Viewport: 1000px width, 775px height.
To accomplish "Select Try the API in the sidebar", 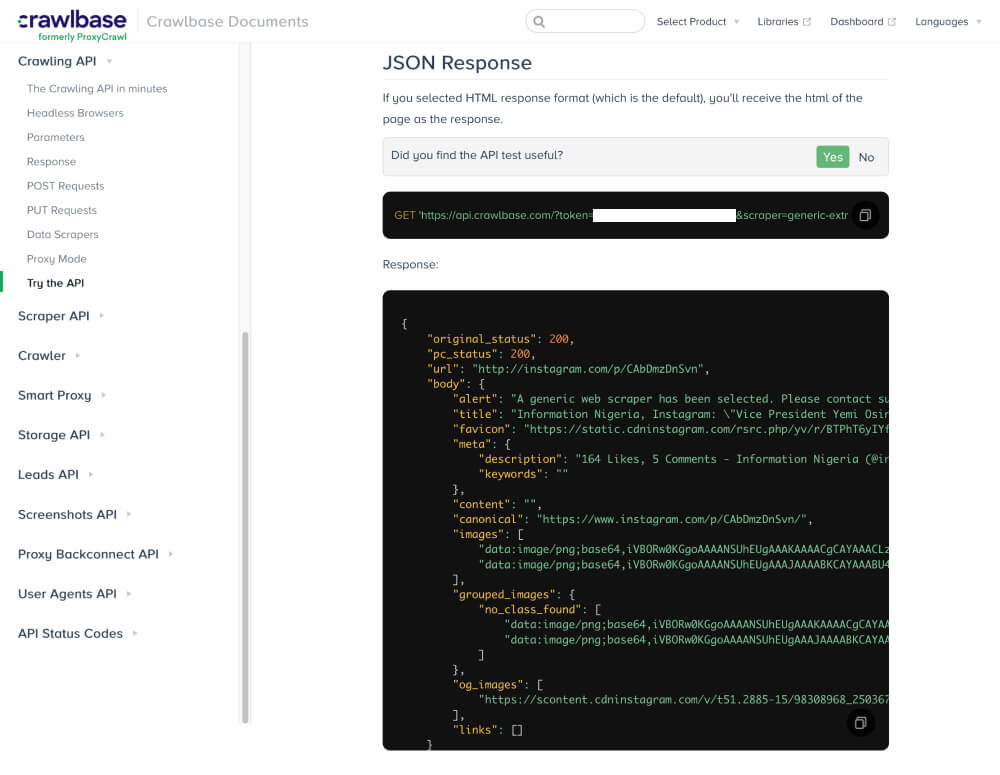I will [55, 283].
